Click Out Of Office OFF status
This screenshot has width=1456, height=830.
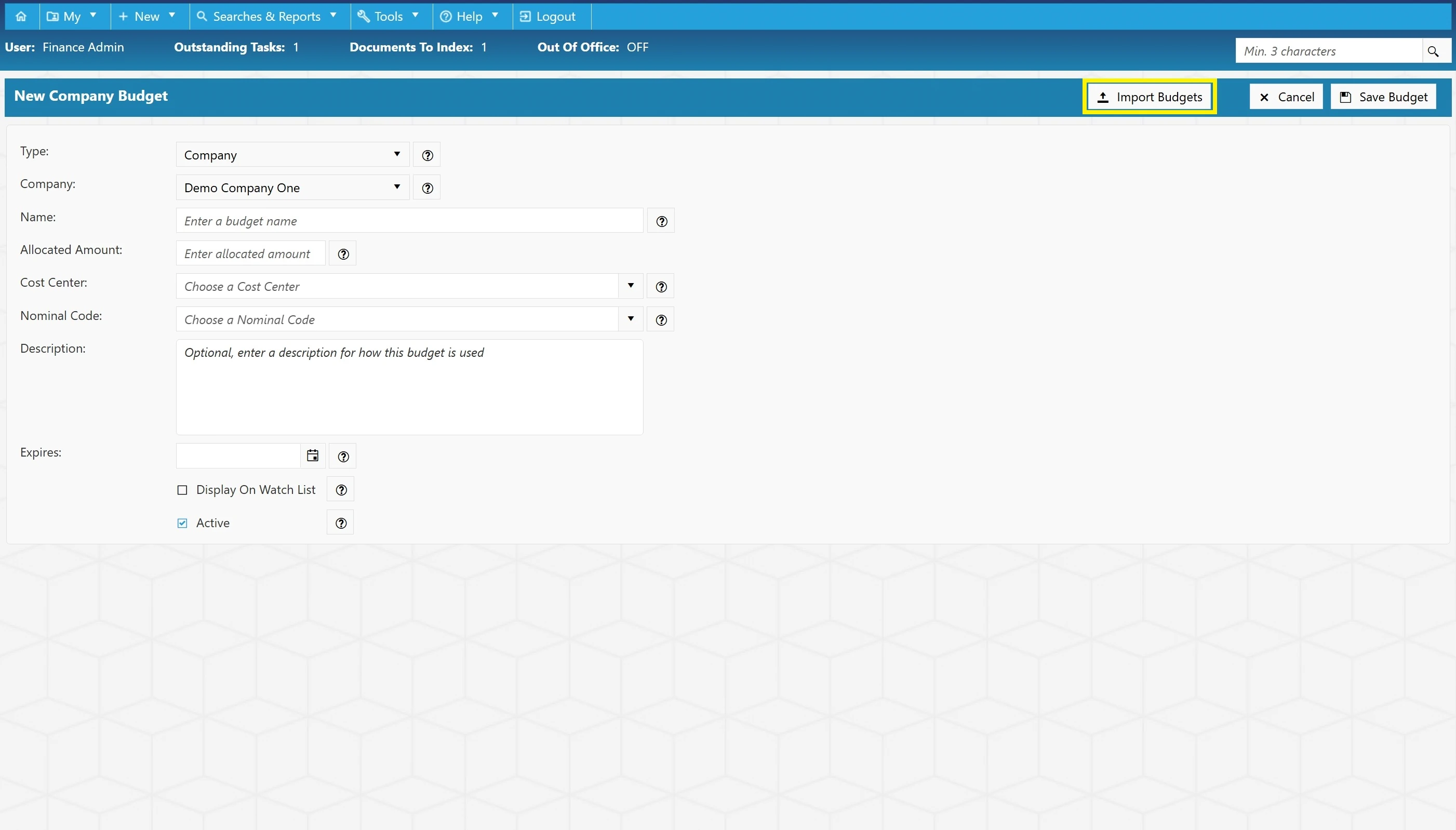click(637, 47)
